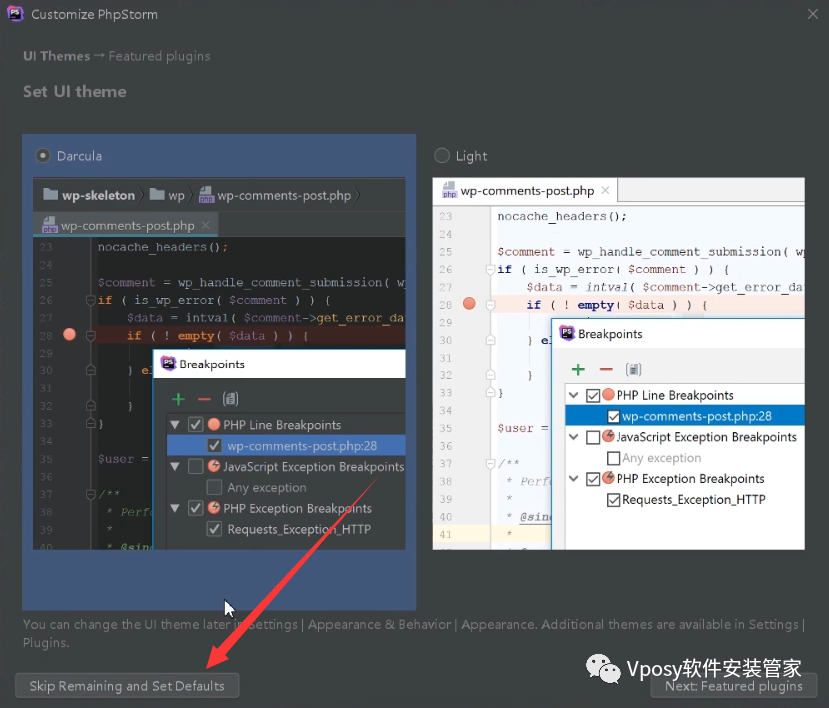Collapse JavaScript Exception Breakpoints group in Darcula preview
Viewport: 829px width, 708px height.
click(x=175, y=466)
